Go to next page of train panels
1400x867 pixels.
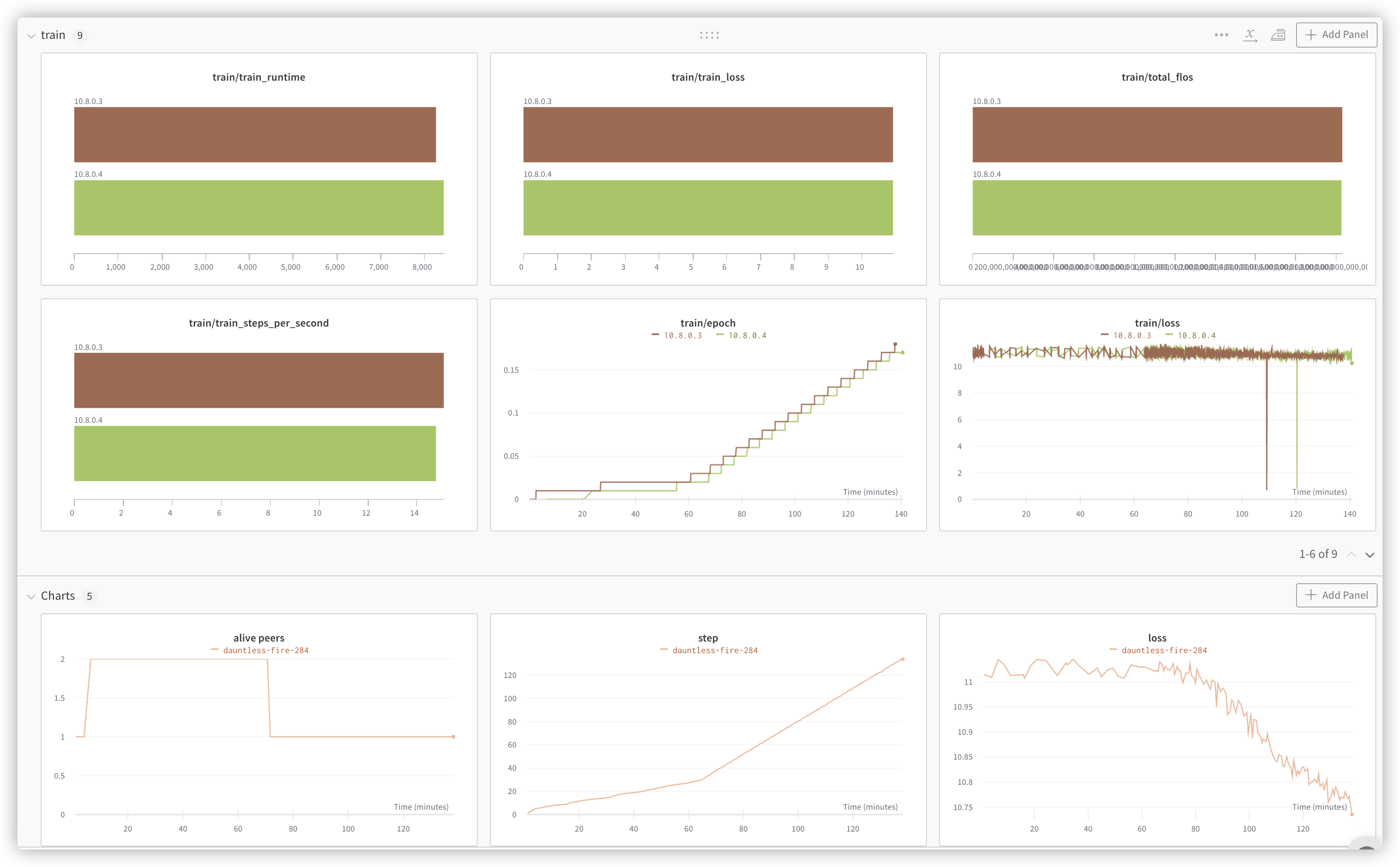pyautogui.click(x=1369, y=555)
